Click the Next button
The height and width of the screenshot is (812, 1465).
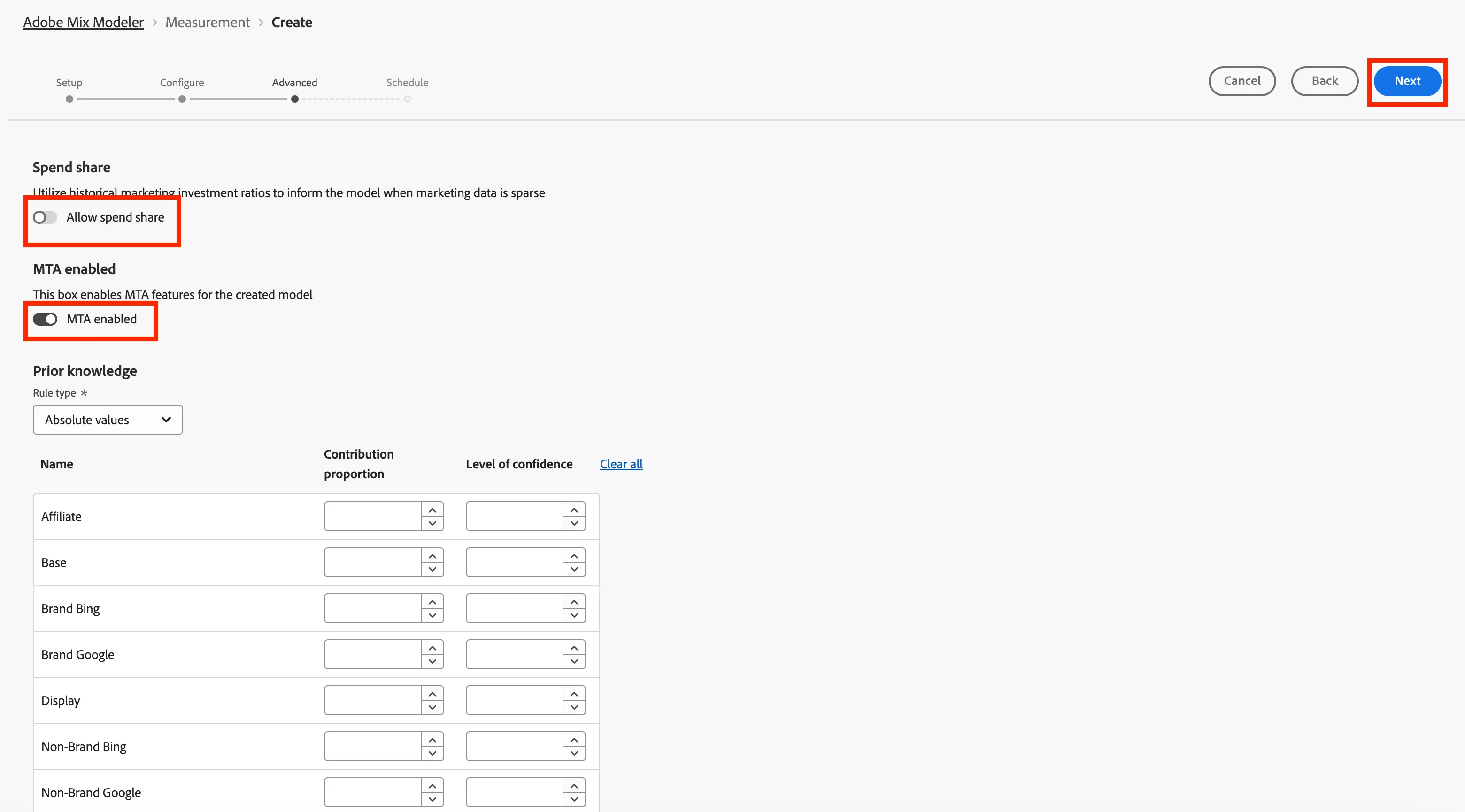tap(1407, 81)
